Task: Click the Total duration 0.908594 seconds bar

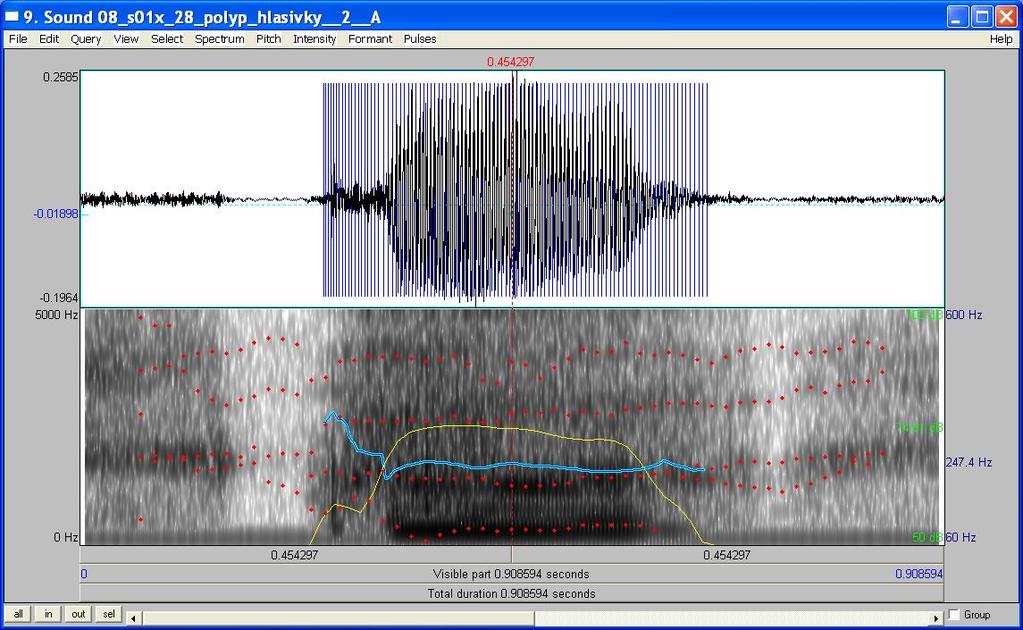Action: [512, 593]
